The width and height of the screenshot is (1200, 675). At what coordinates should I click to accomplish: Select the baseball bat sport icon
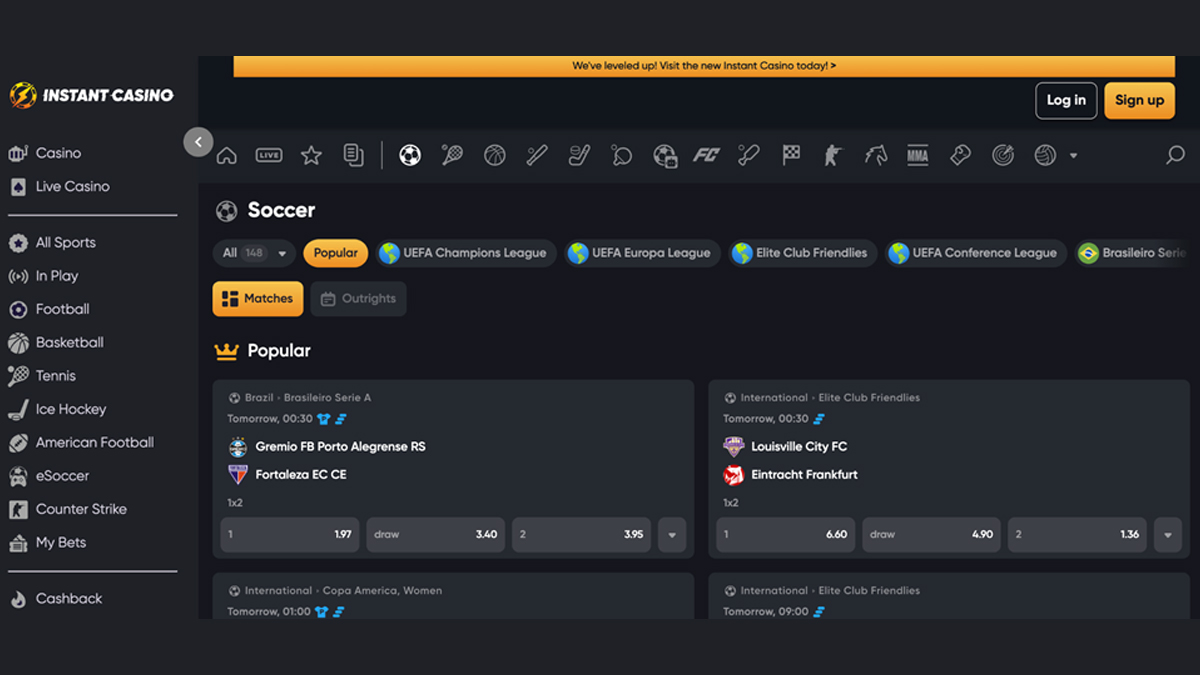tap(537, 155)
